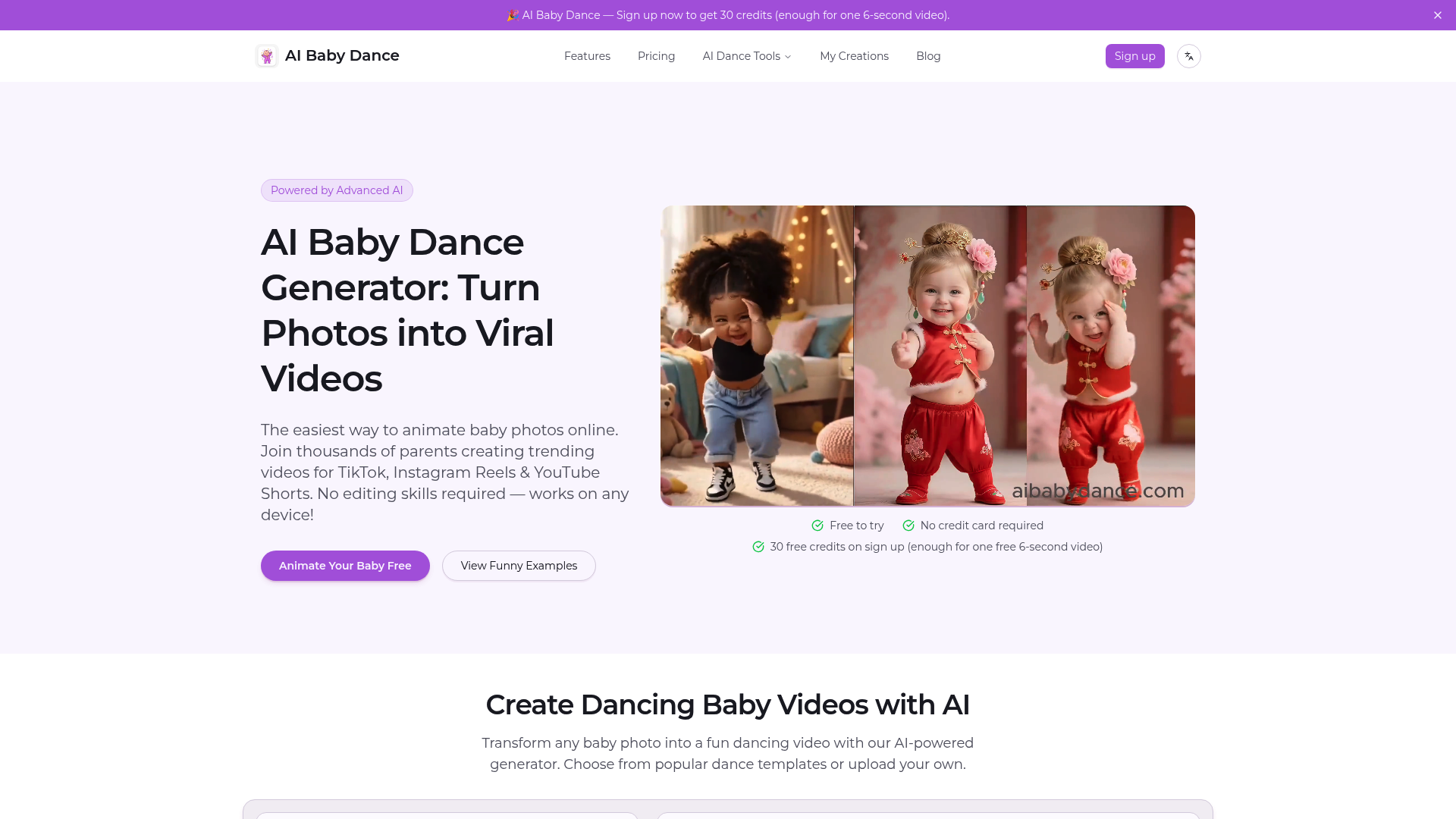Go to My Creations
The width and height of the screenshot is (1456, 819).
pyautogui.click(x=854, y=55)
